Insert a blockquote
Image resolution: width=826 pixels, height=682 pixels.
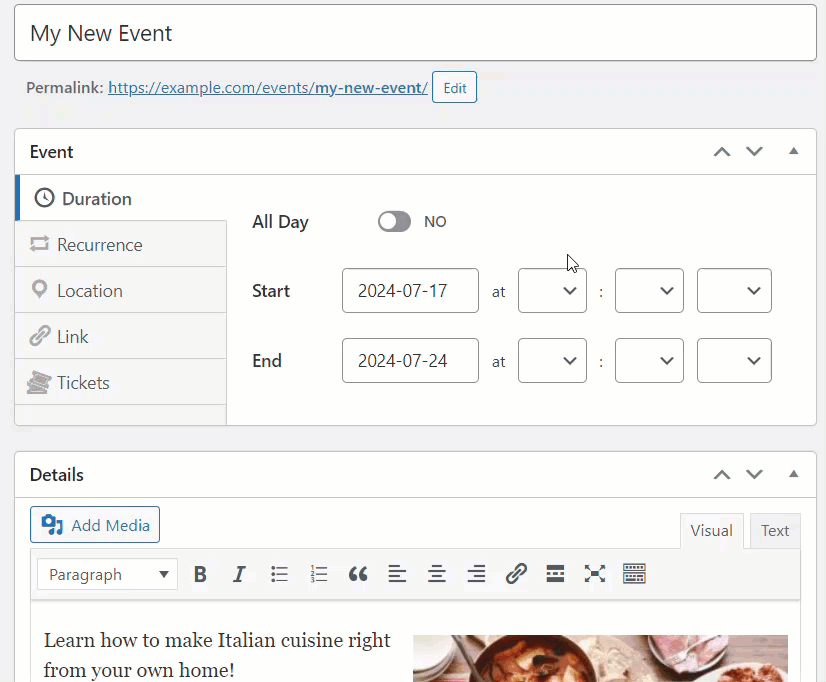click(357, 574)
